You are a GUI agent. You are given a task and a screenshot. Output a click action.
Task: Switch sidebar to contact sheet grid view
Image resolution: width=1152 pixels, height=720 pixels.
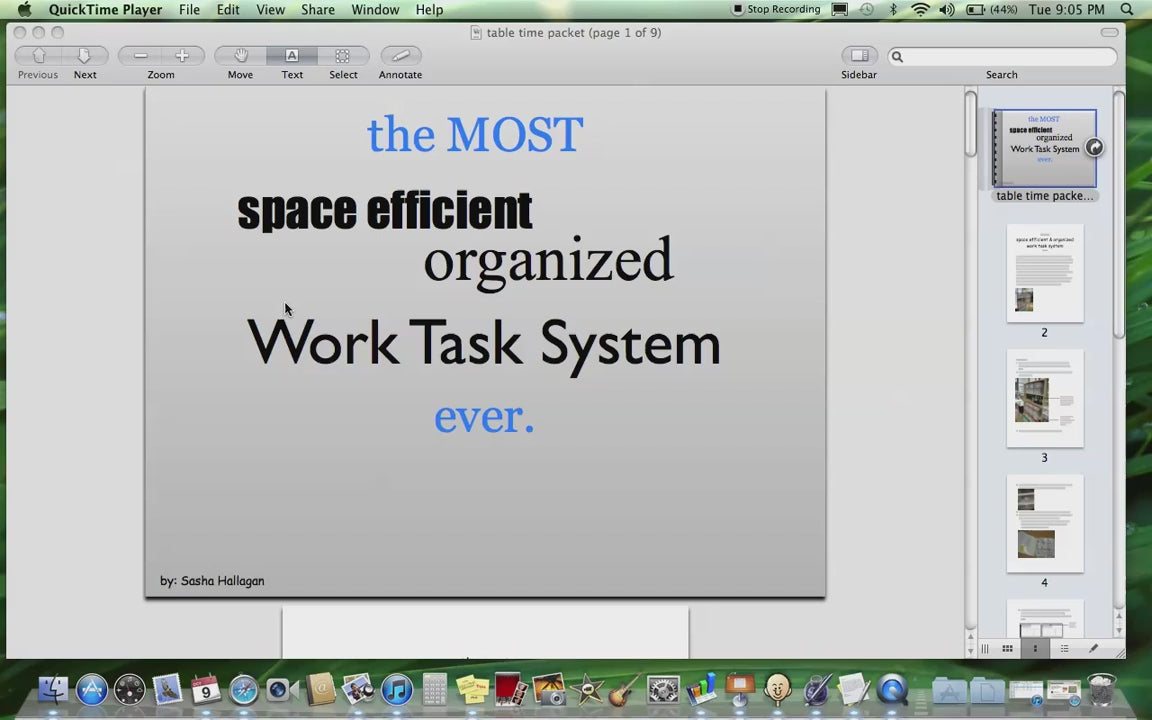[1007, 648]
